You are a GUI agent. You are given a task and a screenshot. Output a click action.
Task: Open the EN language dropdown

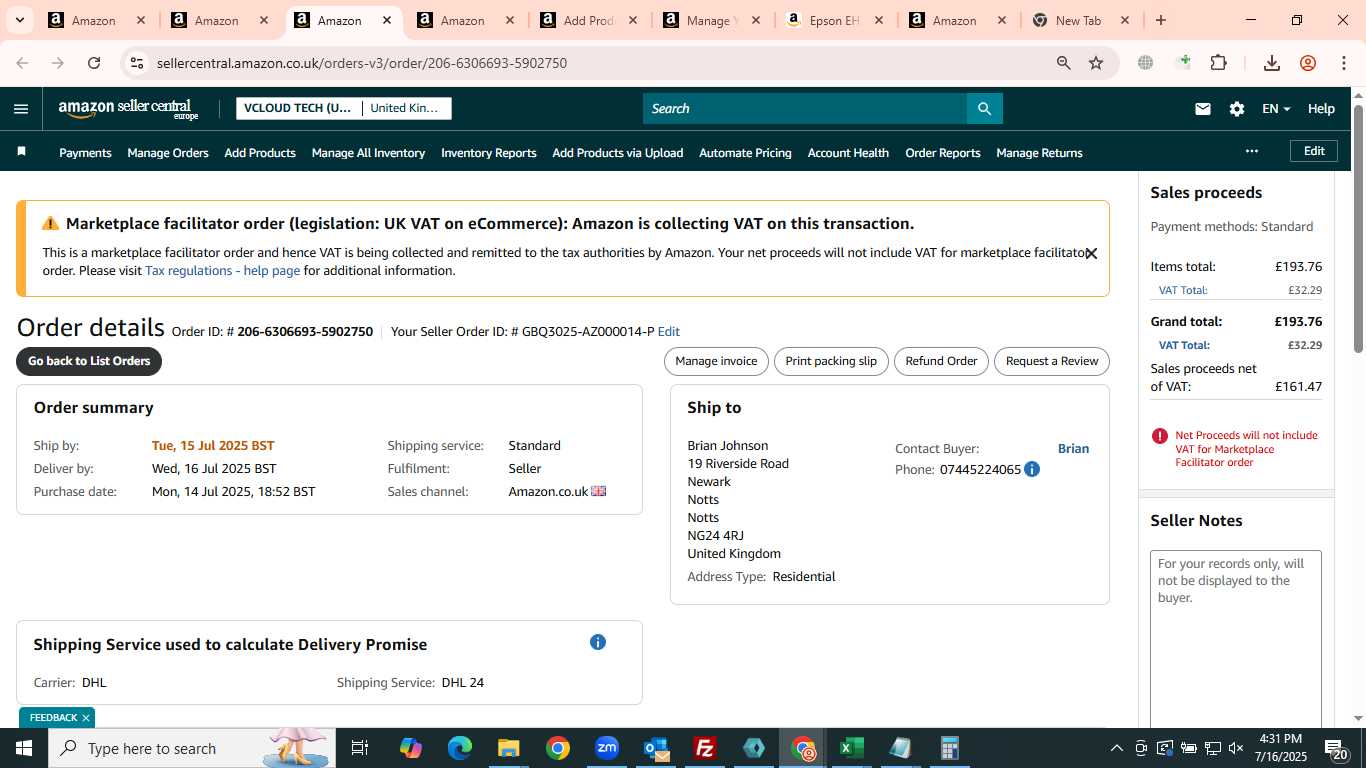(x=1276, y=109)
